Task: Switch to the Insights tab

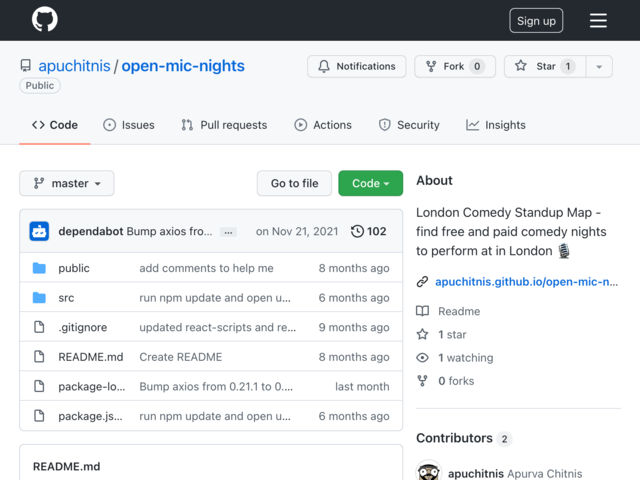Action: tap(496, 125)
